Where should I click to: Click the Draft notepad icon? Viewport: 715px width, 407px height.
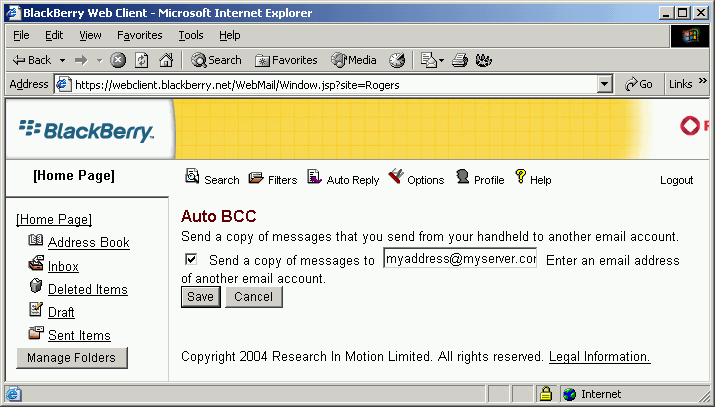click(x=36, y=309)
